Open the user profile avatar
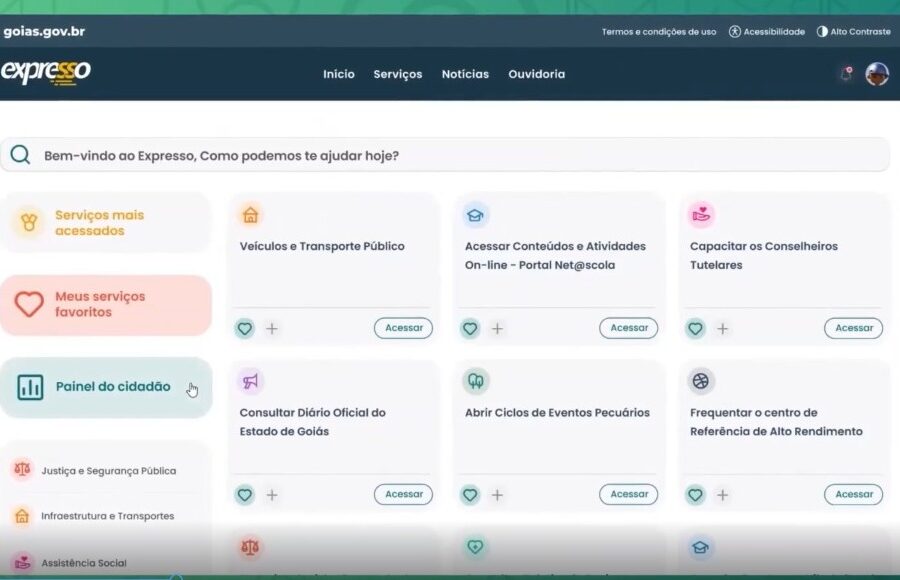Image resolution: width=900 pixels, height=580 pixels. (x=877, y=74)
